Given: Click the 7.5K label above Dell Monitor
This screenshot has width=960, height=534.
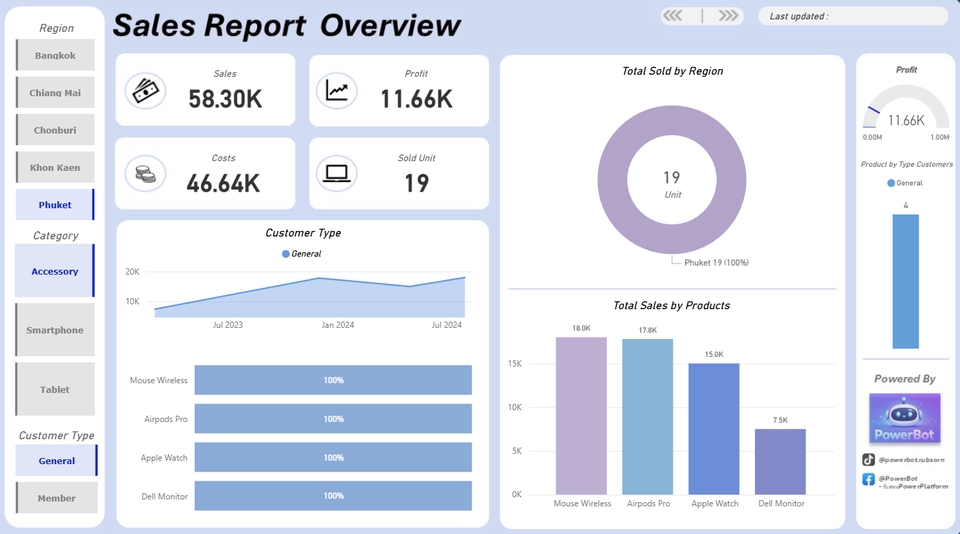Looking at the screenshot, I should pos(780,420).
